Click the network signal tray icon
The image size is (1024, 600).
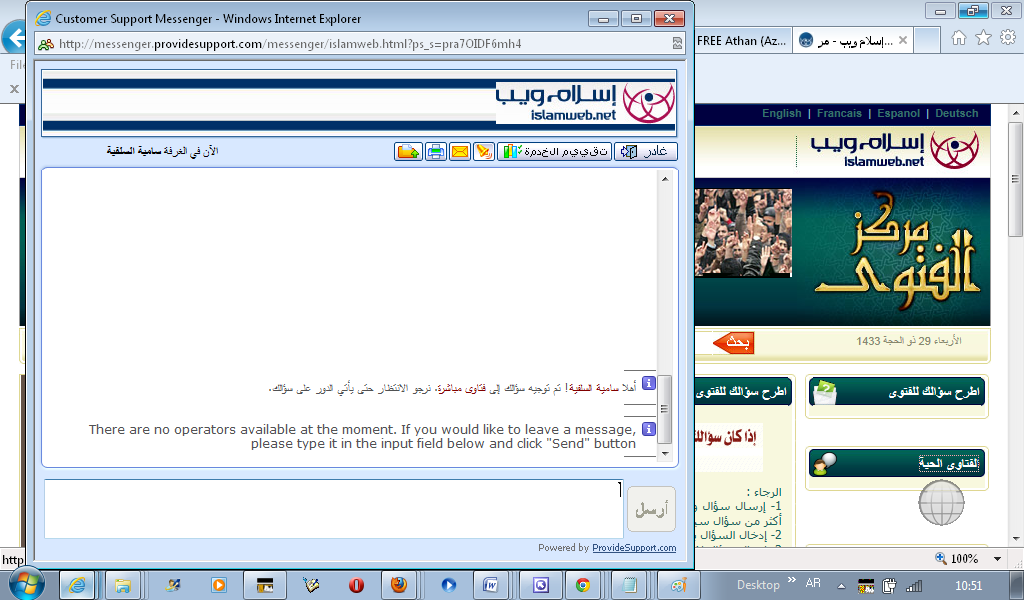tap(914, 586)
